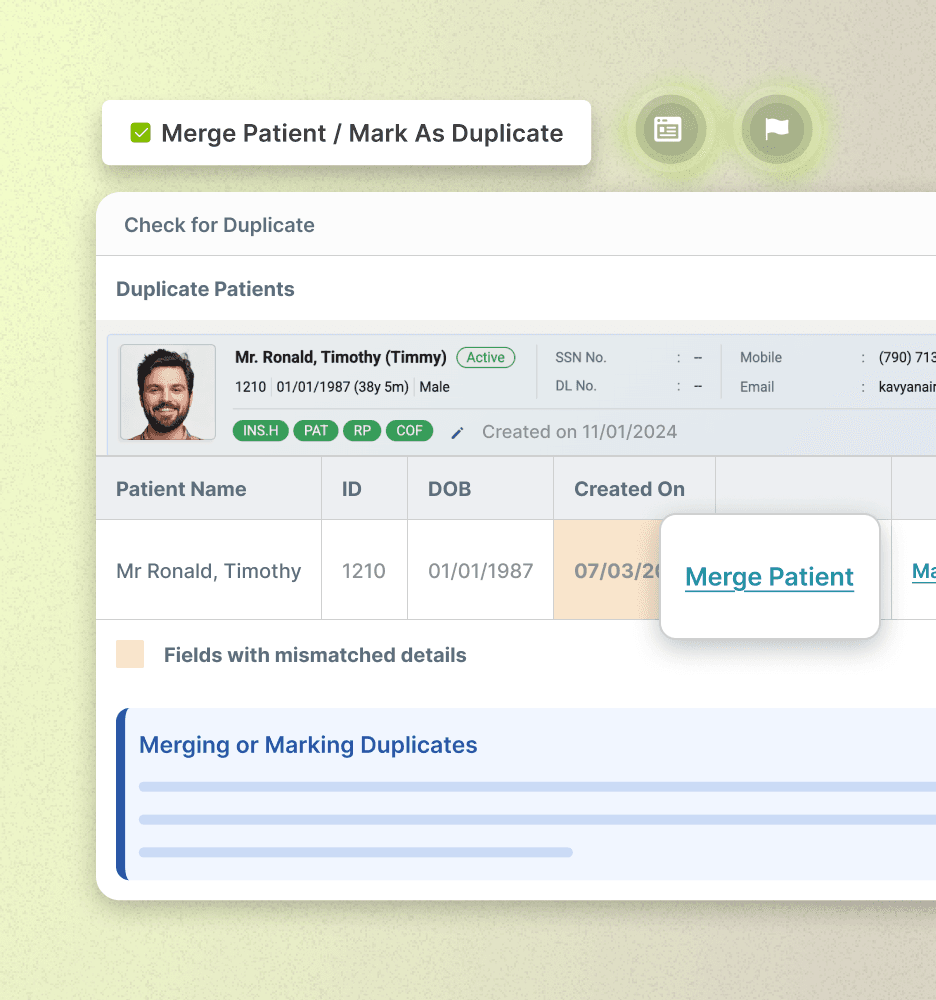Click the Merging or Marking Duplicates heading
936x1000 pixels.
308,745
